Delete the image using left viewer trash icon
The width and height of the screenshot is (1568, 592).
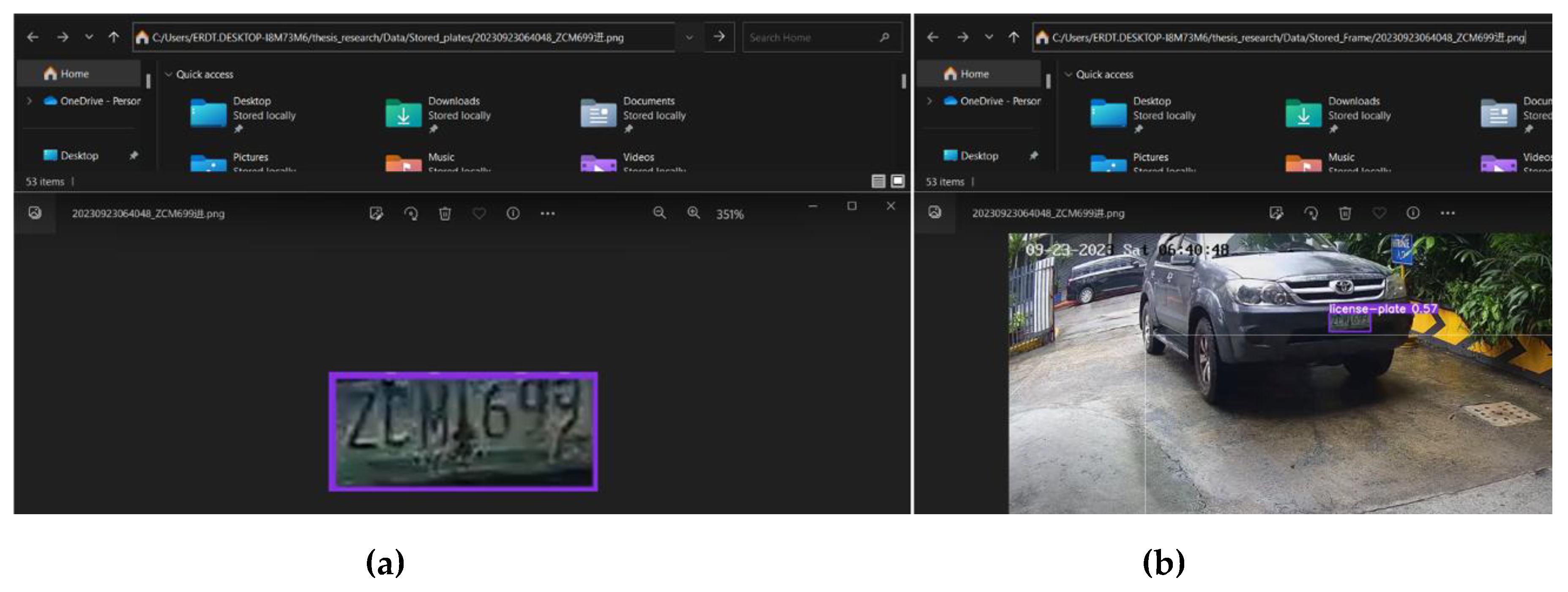tap(445, 213)
